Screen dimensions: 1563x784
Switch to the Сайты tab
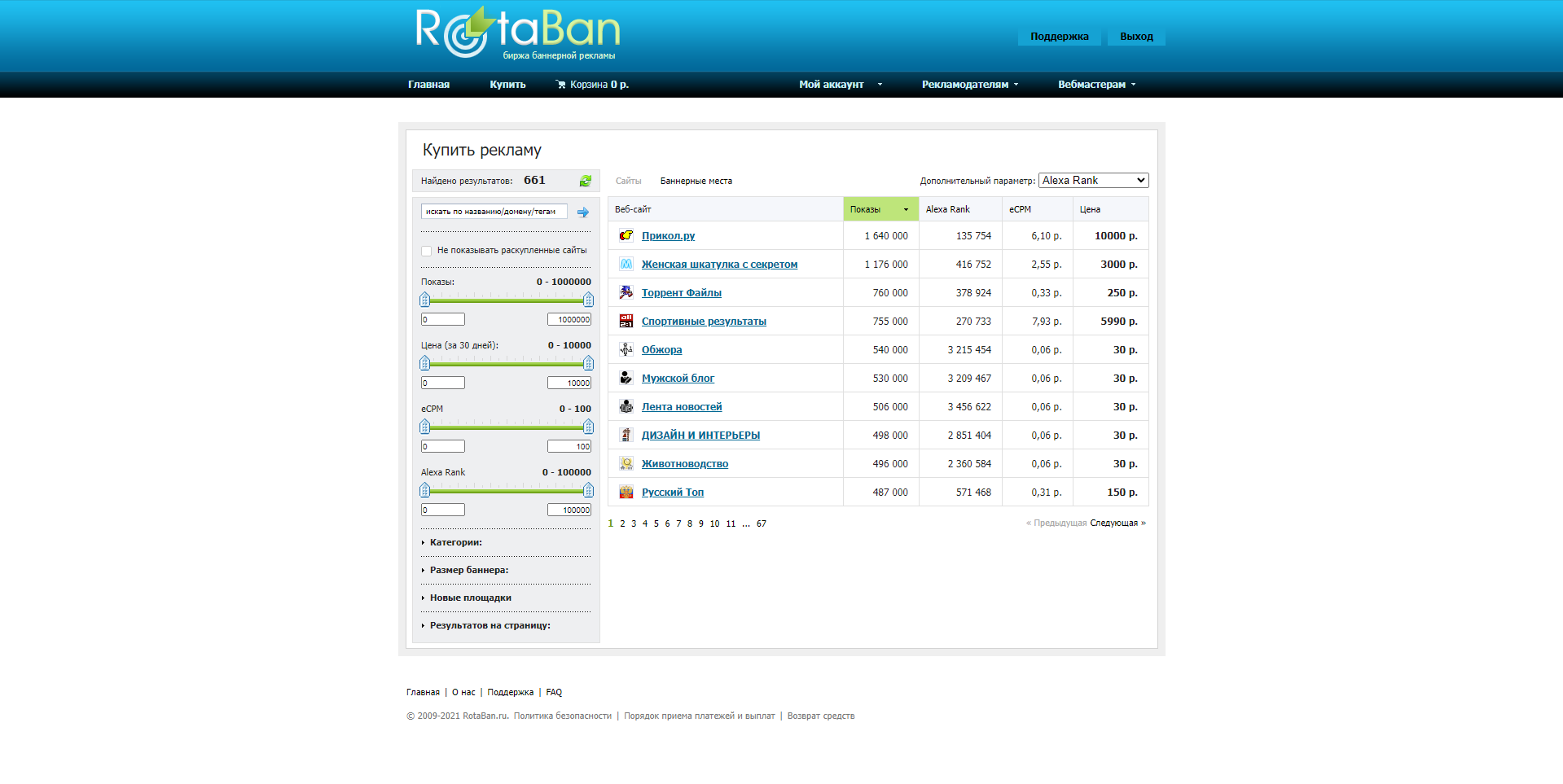click(628, 181)
